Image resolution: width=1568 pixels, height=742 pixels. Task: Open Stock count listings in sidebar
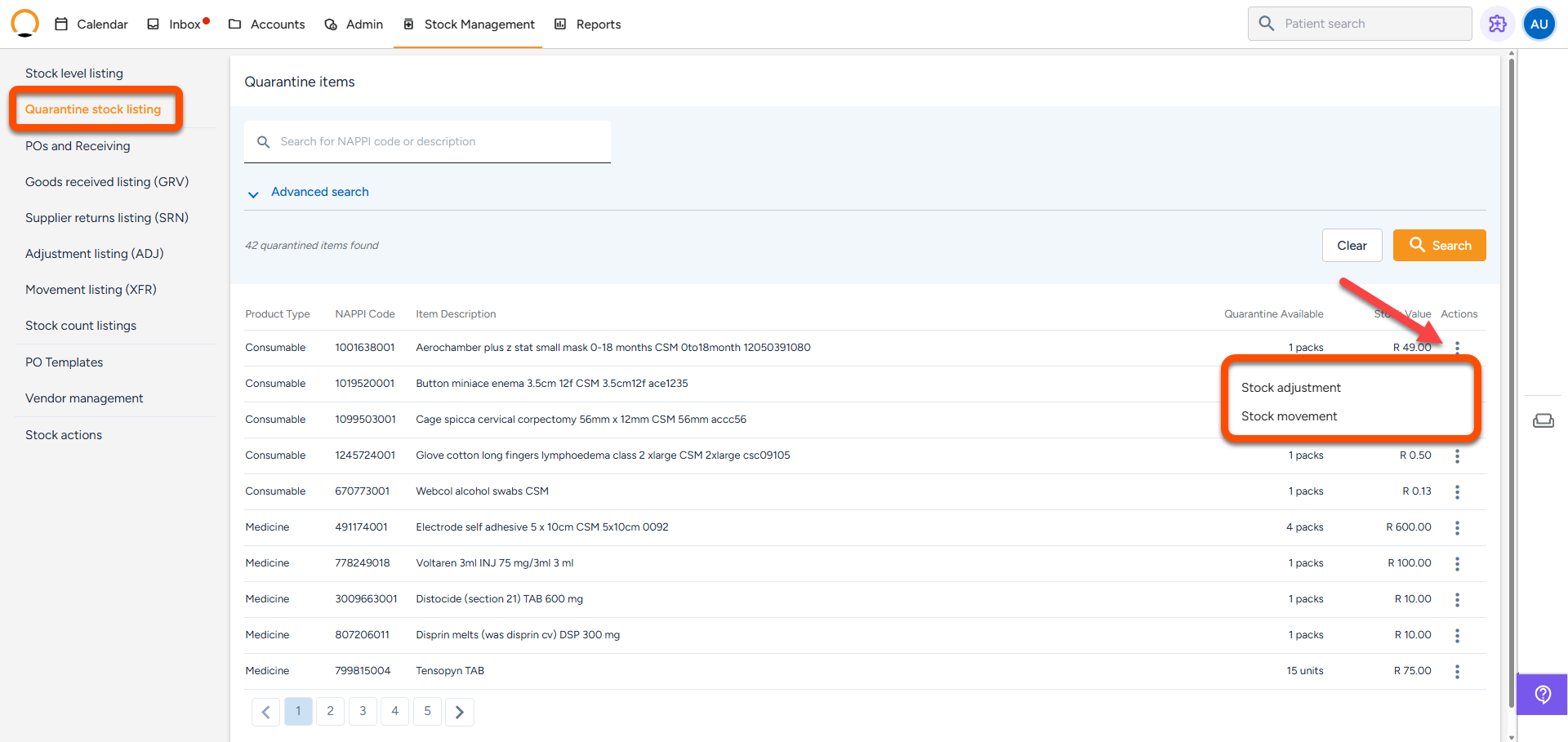[x=81, y=326]
